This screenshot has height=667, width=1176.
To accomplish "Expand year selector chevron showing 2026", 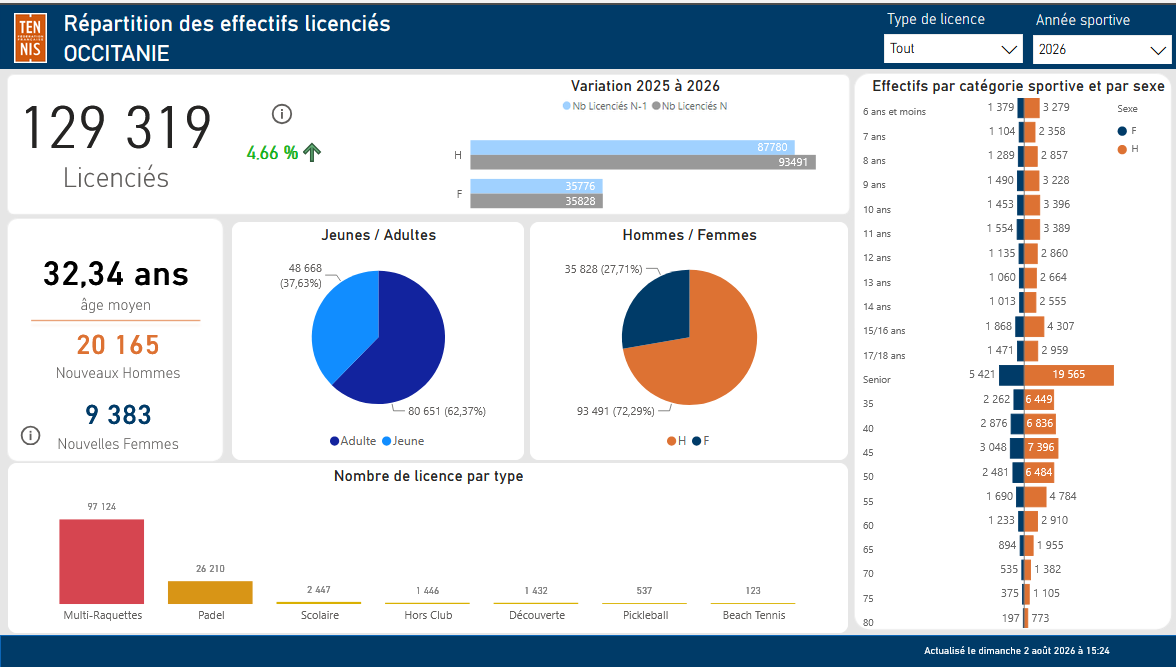I will (x=1158, y=50).
